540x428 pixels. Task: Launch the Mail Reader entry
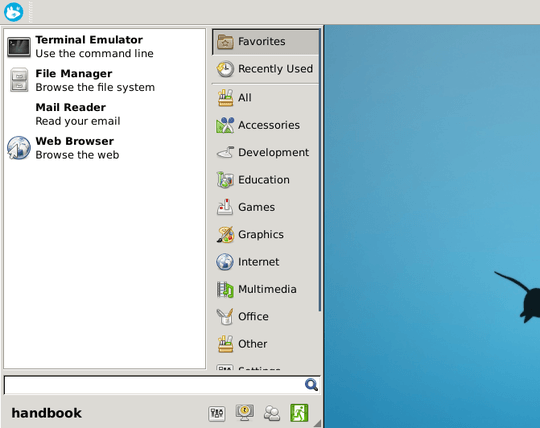coord(104,114)
